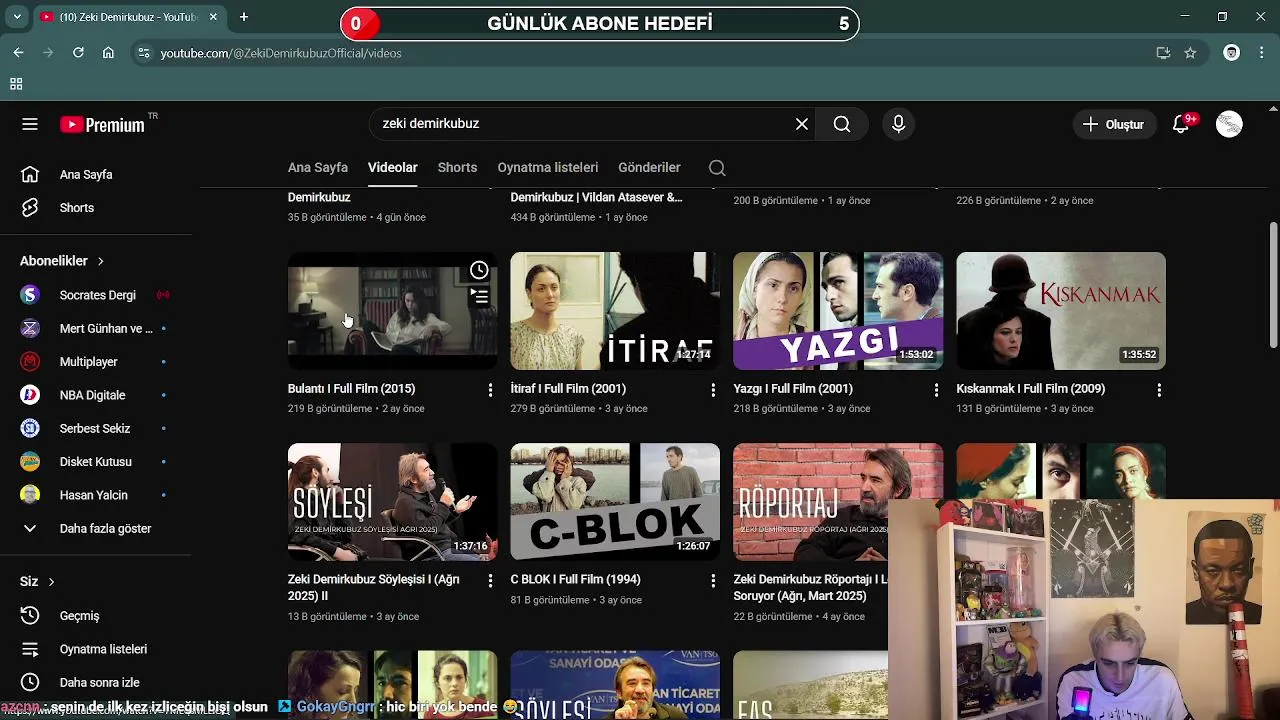Viewport: 1280px width, 720px height.
Task: Open Bulantı I Full Film (2015) title
Action: click(x=351, y=389)
